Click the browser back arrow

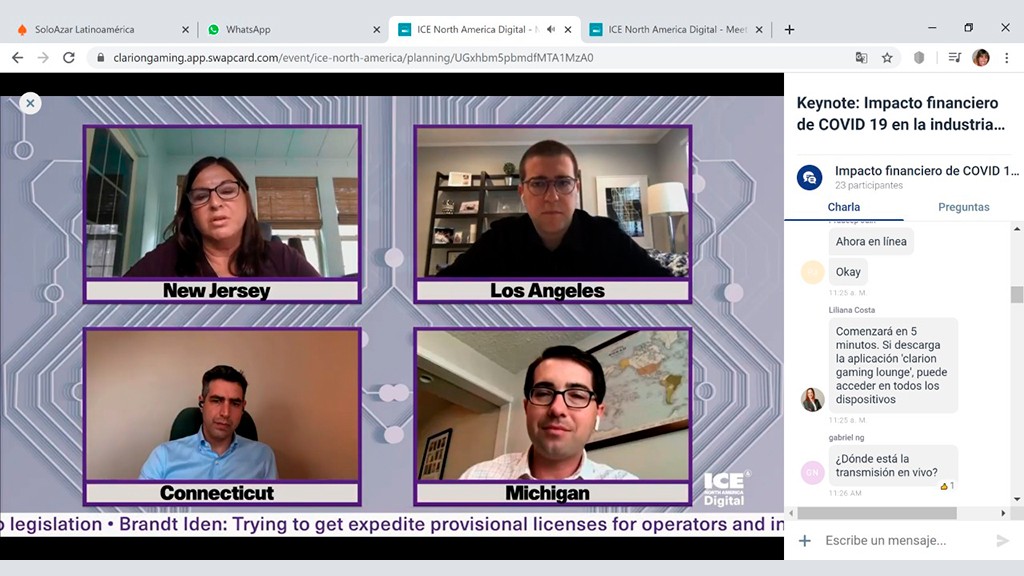point(17,58)
